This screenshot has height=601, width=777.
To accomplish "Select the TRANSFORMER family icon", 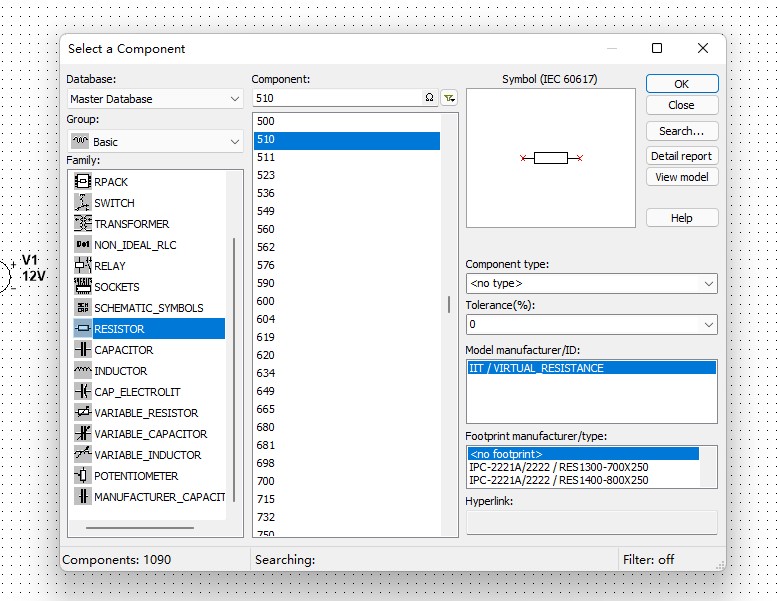I will tap(82, 223).
